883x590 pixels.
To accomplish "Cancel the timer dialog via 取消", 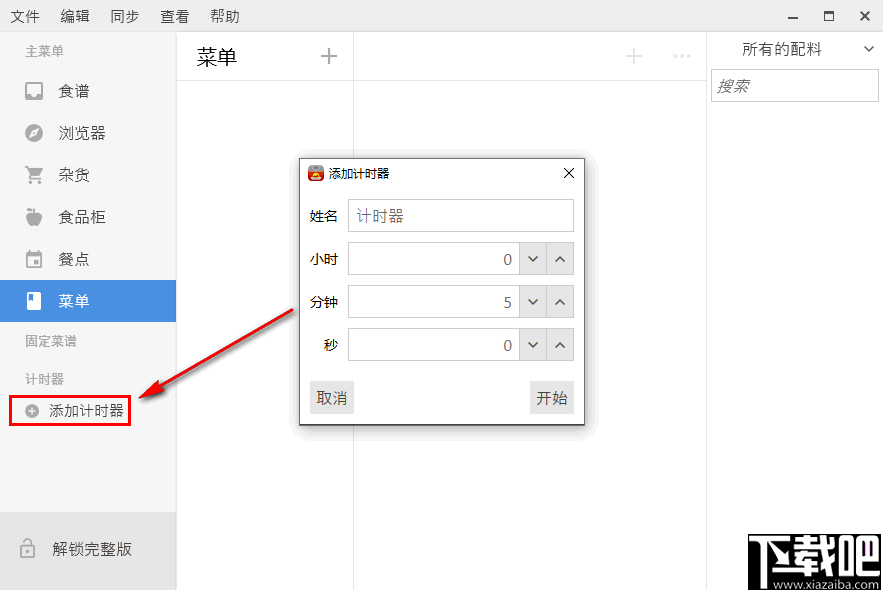I will point(331,397).
